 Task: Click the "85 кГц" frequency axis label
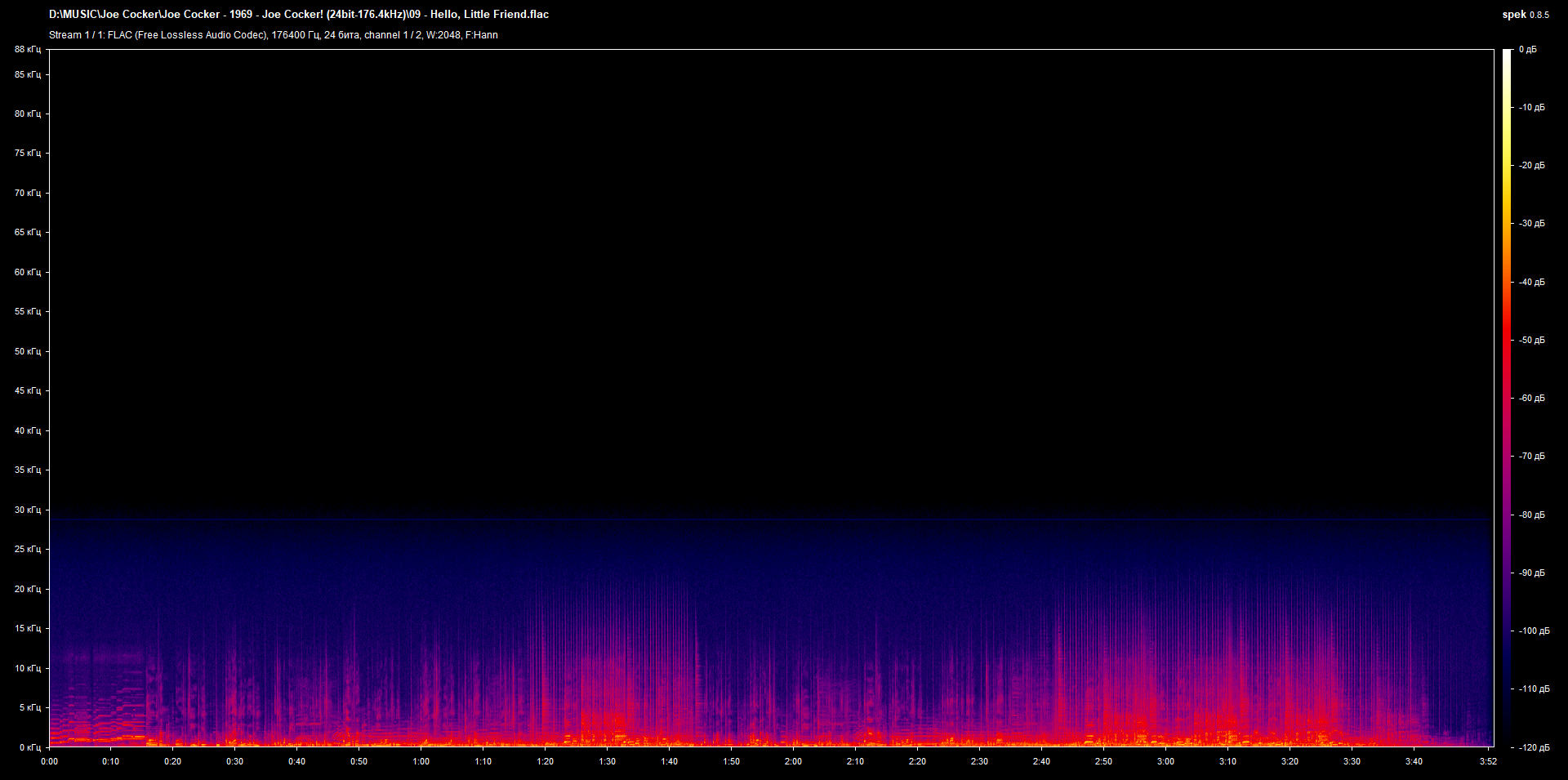coord(28,74)
